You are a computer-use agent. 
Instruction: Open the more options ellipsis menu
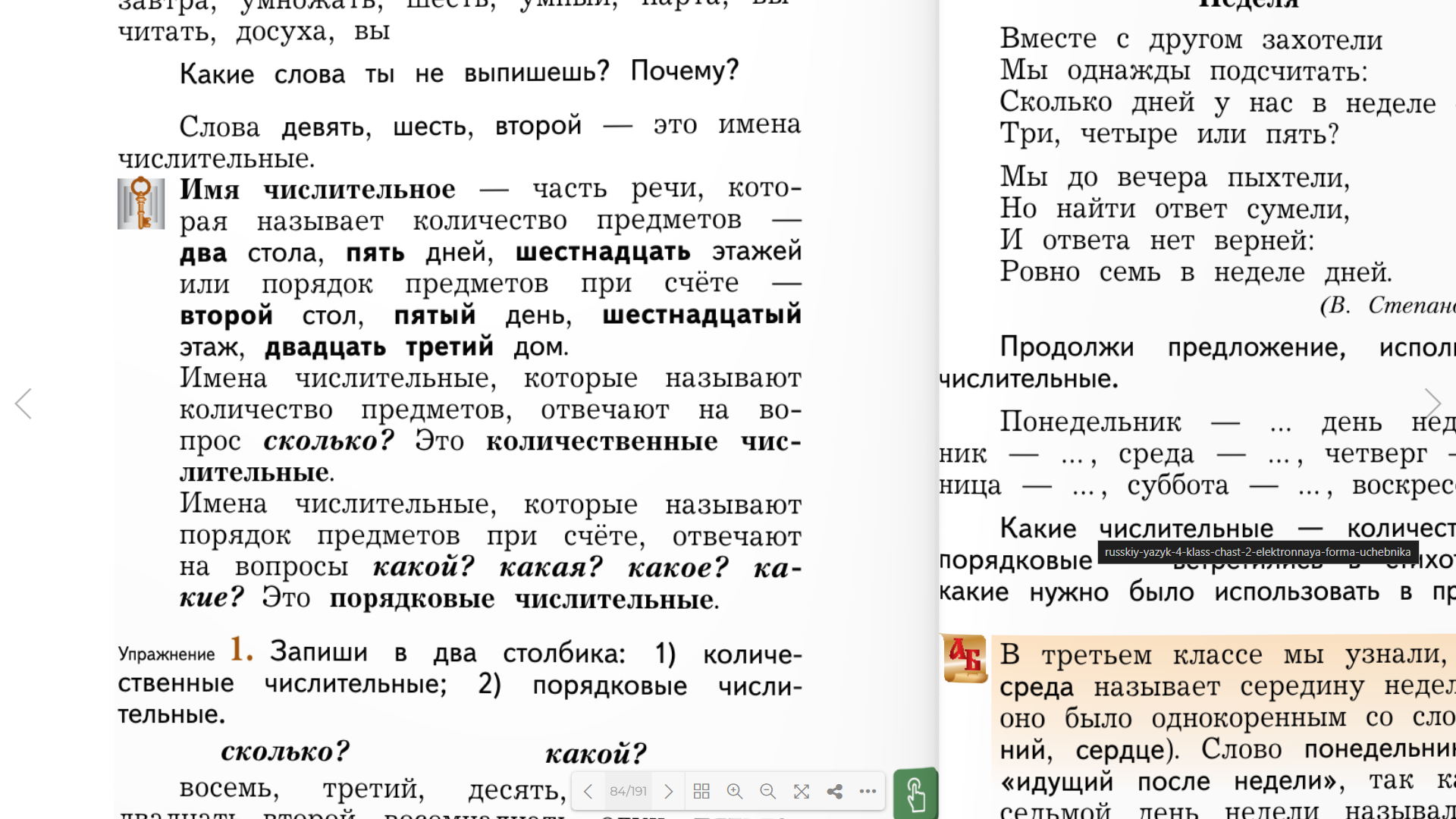click(868, 792)
